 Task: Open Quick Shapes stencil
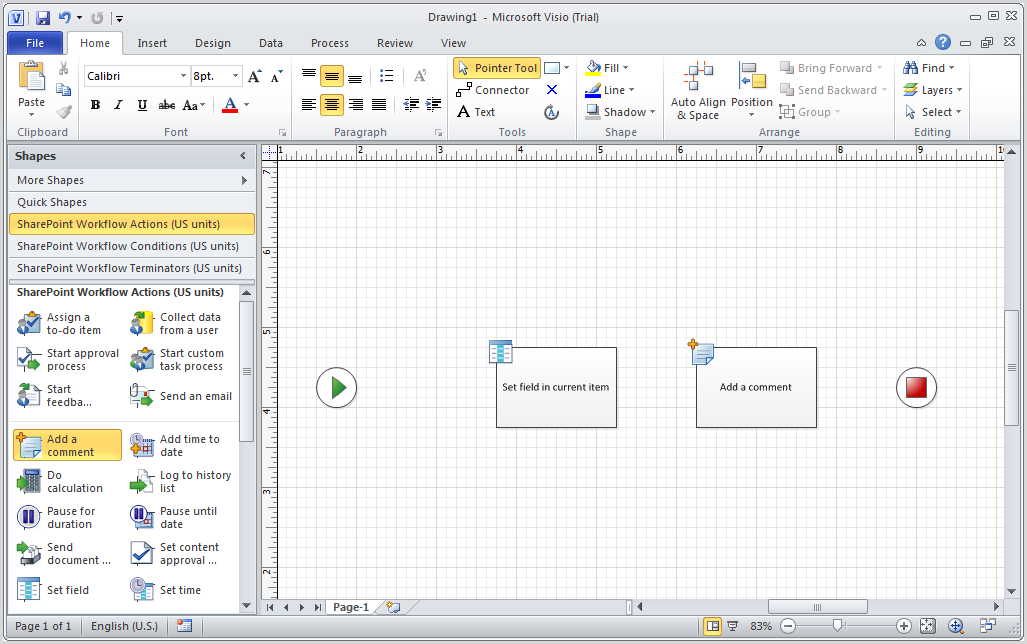pyautogui.click(x=132, y=202)
